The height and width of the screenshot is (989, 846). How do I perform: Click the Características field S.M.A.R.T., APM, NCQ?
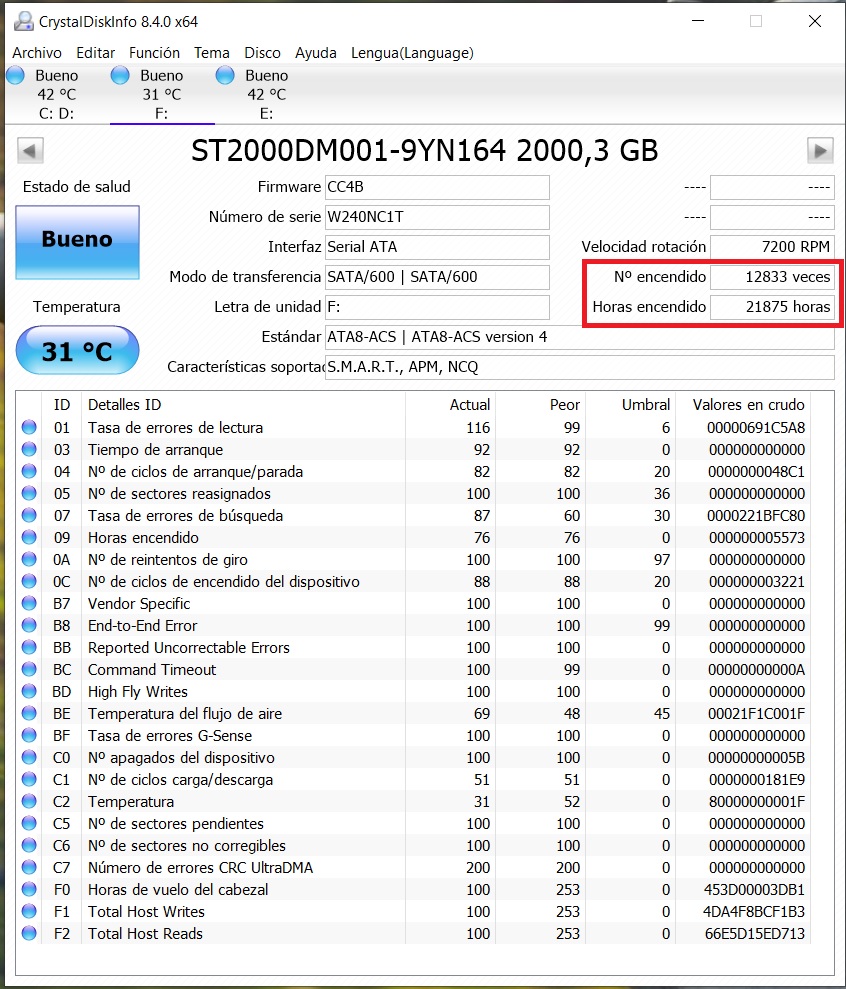point(580,367)
